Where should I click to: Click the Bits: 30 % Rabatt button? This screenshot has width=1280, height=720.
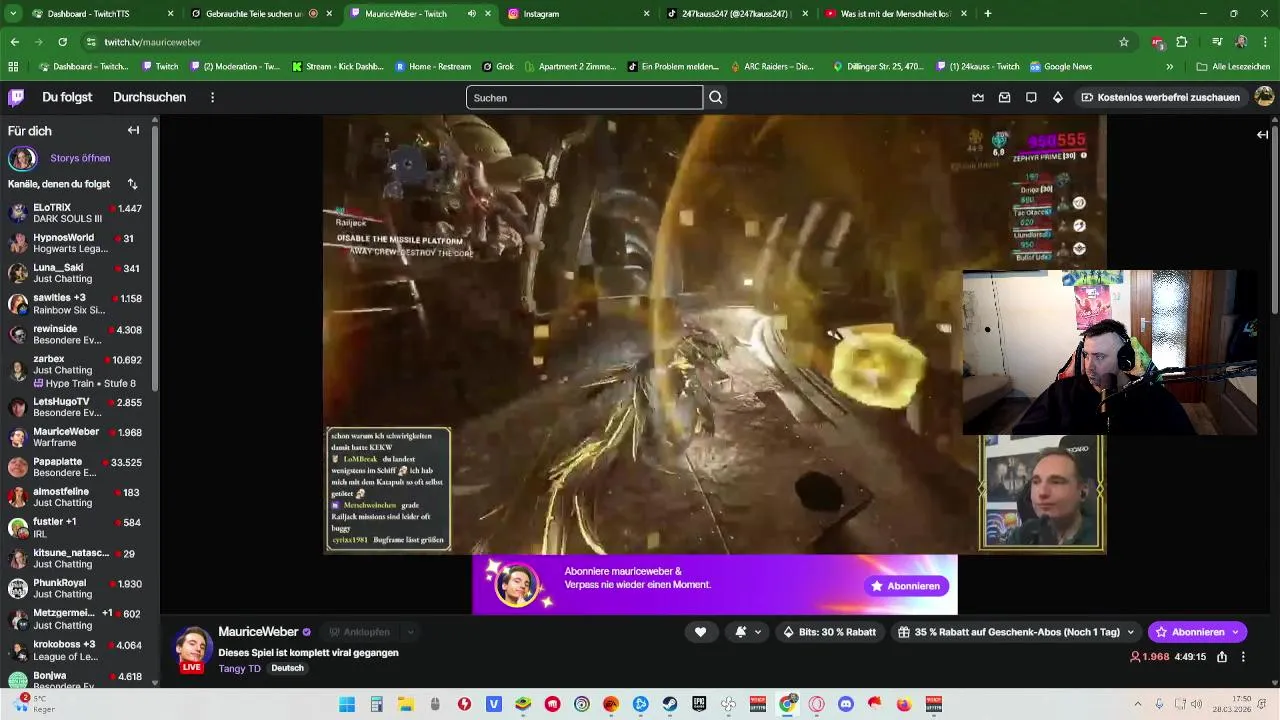829,632
